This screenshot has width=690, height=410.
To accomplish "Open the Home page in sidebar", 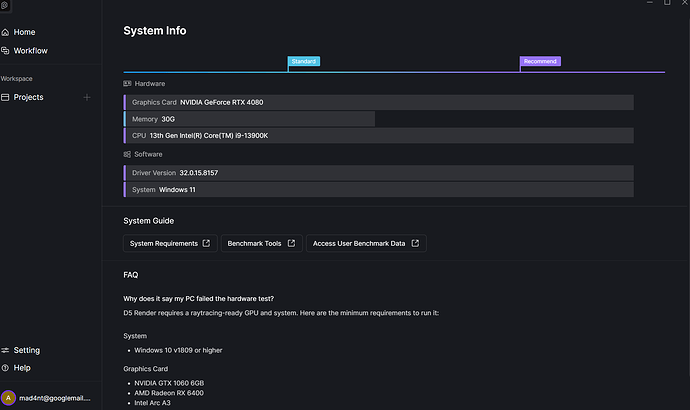I will click(x=24, y=32).
